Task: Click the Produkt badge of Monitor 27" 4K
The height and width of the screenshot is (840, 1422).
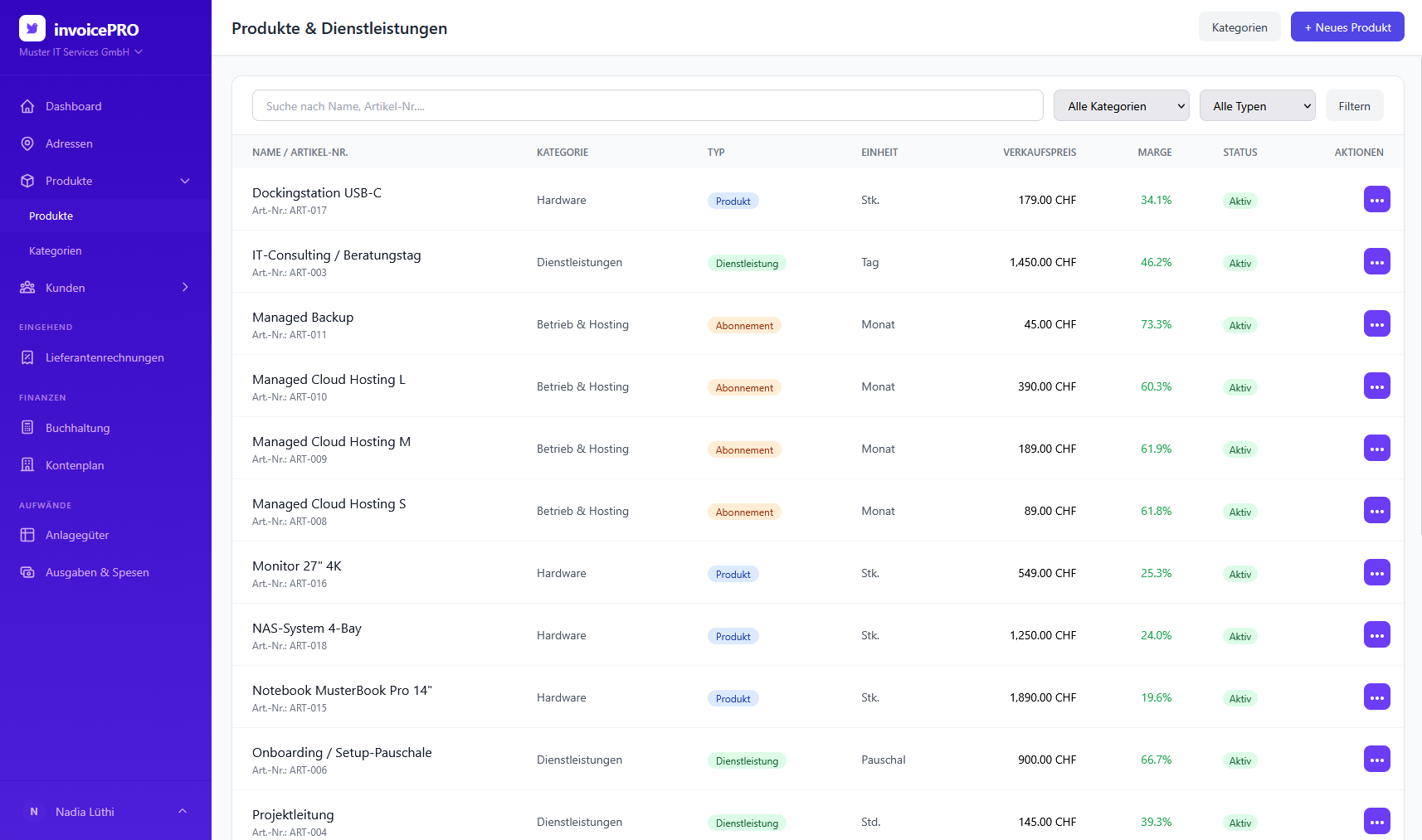Action: tap(733, 574)
